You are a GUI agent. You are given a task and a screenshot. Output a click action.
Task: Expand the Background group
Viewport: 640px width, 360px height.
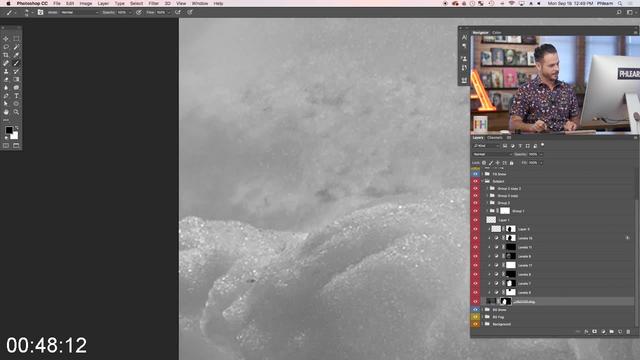pyautogui.click(x=482, y=324)
